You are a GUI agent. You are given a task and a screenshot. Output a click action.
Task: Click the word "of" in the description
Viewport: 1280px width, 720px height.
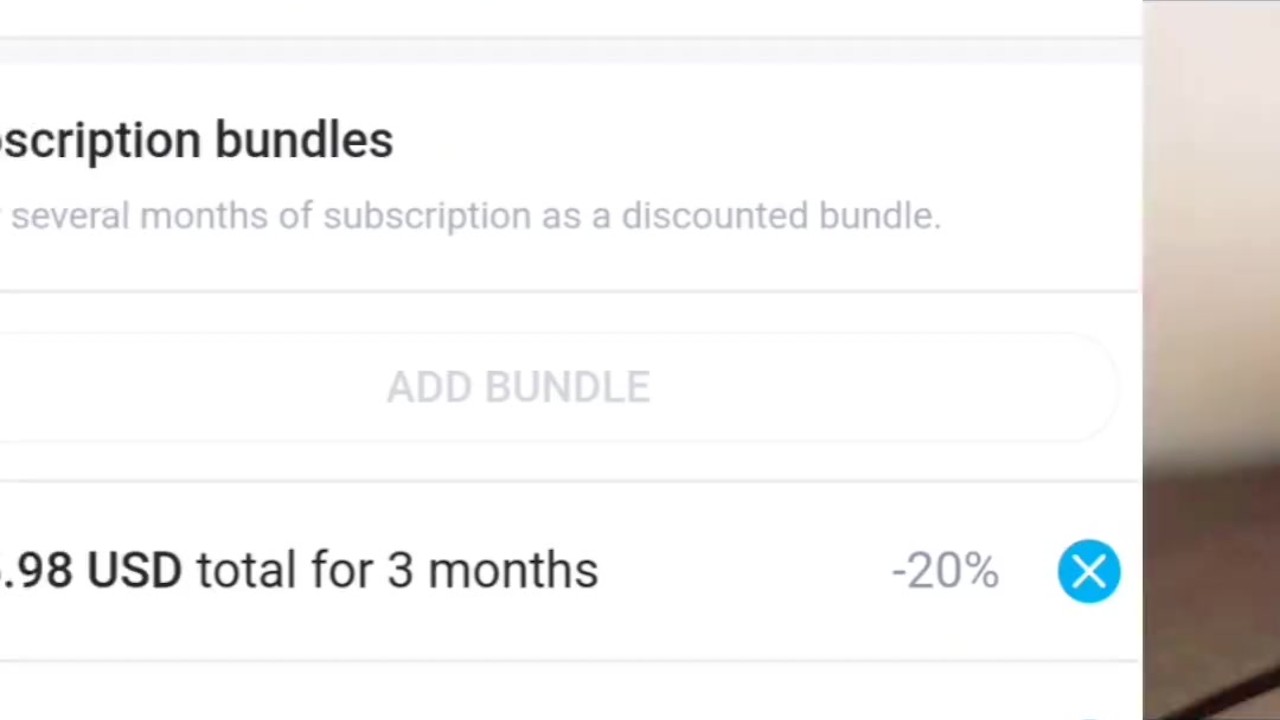pyautogui.click(x=295, y=216)
